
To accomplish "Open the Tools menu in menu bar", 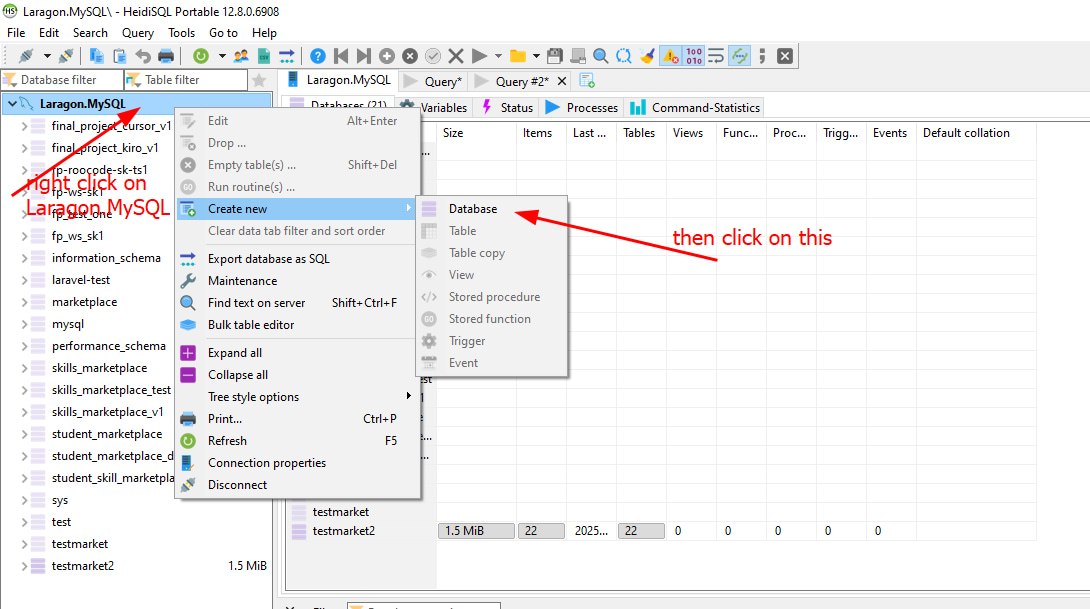I will [181, 33].
